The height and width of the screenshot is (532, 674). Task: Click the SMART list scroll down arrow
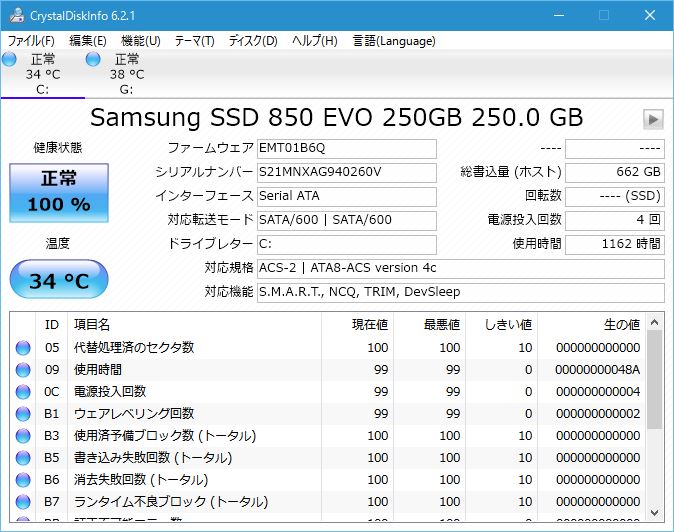[654, 513]
